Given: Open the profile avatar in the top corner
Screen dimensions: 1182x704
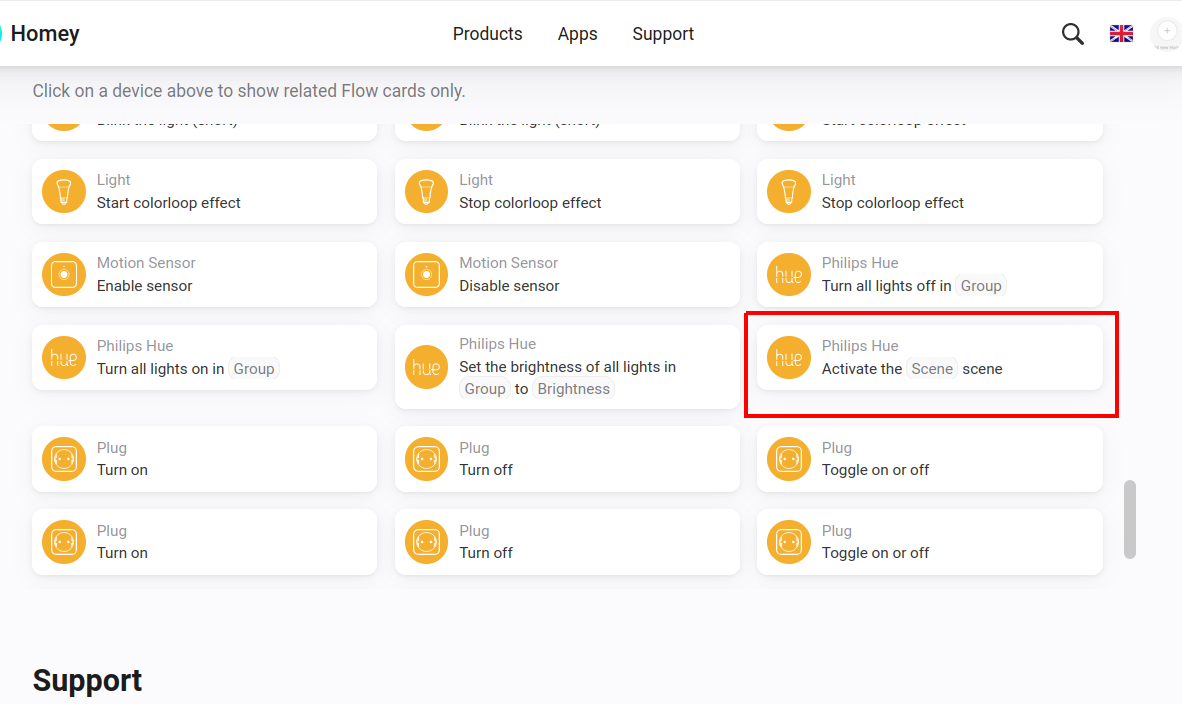Looking at the screenshot, I should pos(1166,34).
